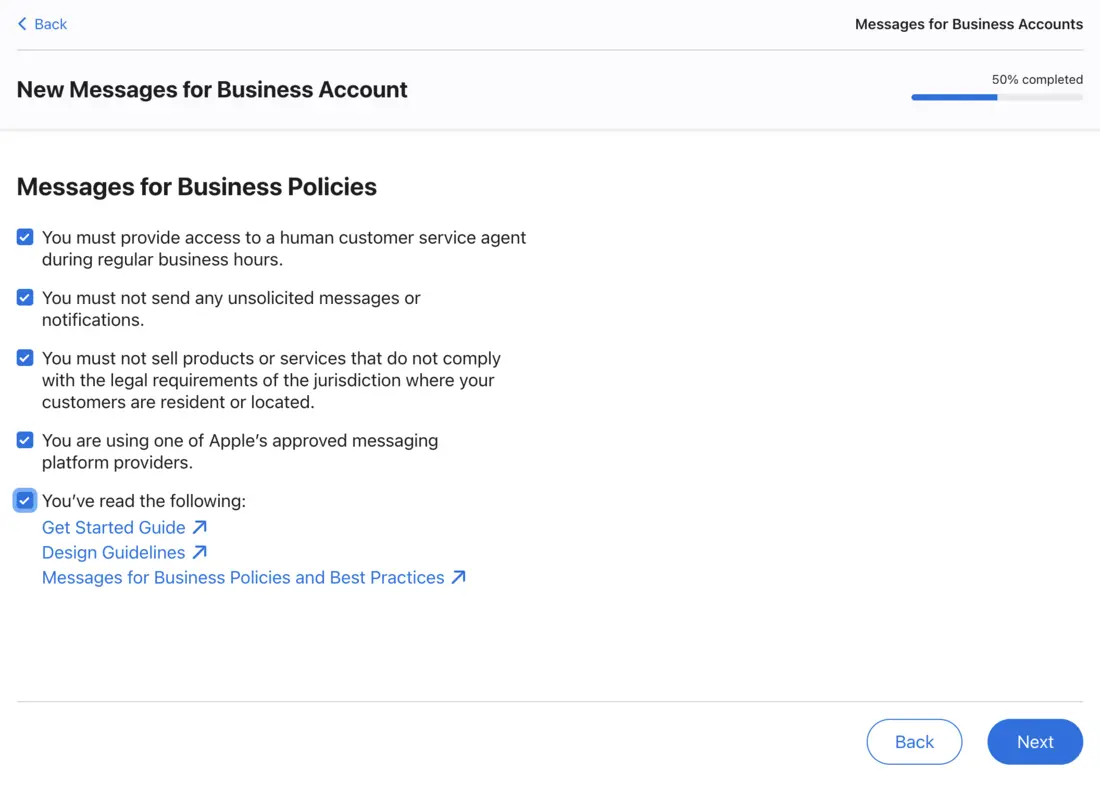Click the Messages for Business Accounts header text
This screenshot has width=1100, height=785.
968,24
